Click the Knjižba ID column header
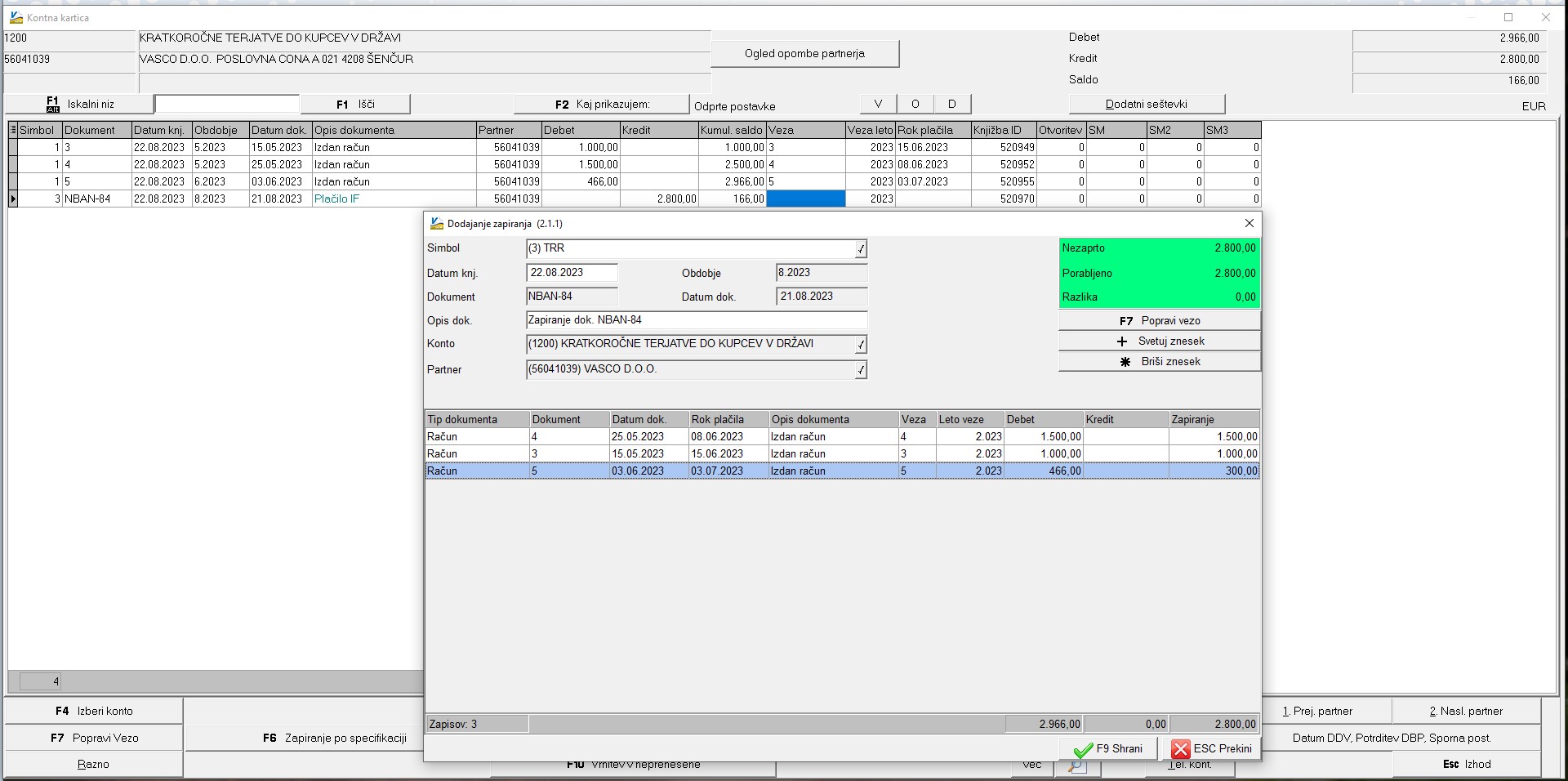This screenshot has height=781, width=1568. click(x=1004, y=130)
